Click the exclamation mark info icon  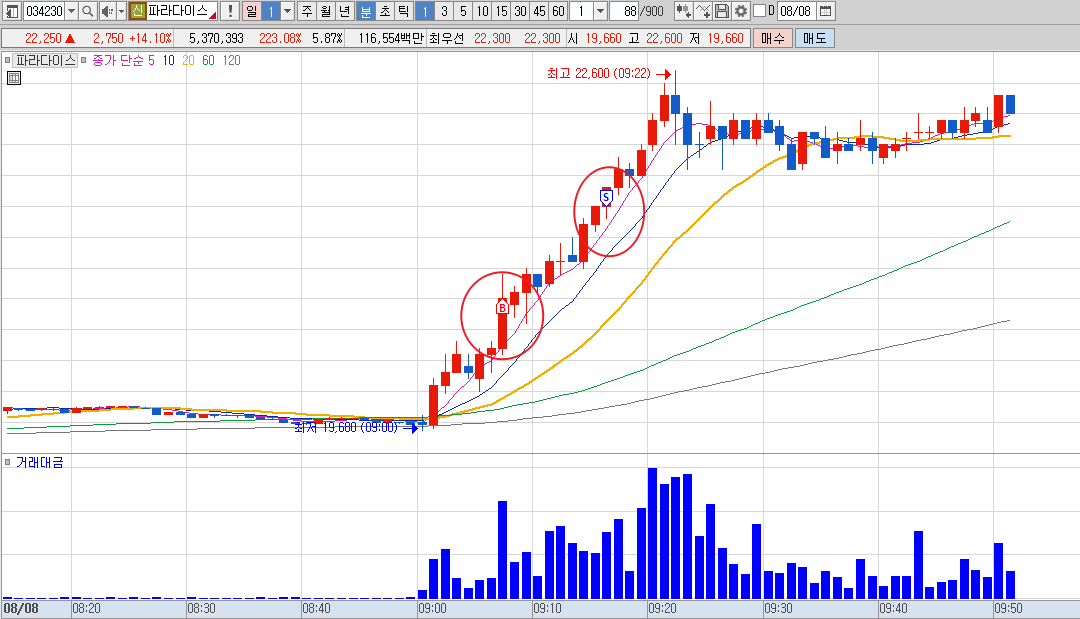tap(229, 11)
